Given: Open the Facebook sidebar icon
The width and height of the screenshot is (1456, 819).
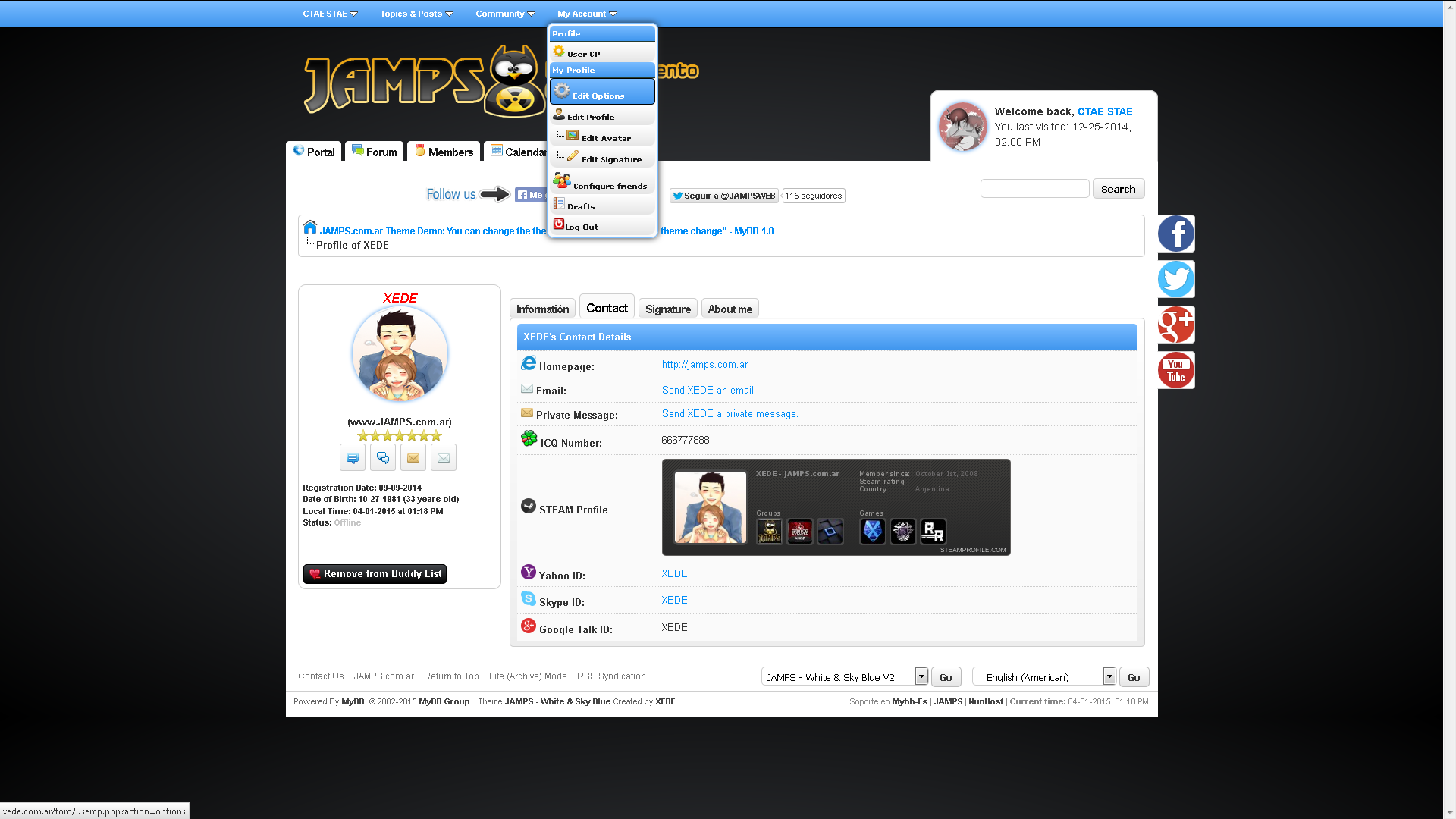Looking at the screenshot, I should point(1175,234).
